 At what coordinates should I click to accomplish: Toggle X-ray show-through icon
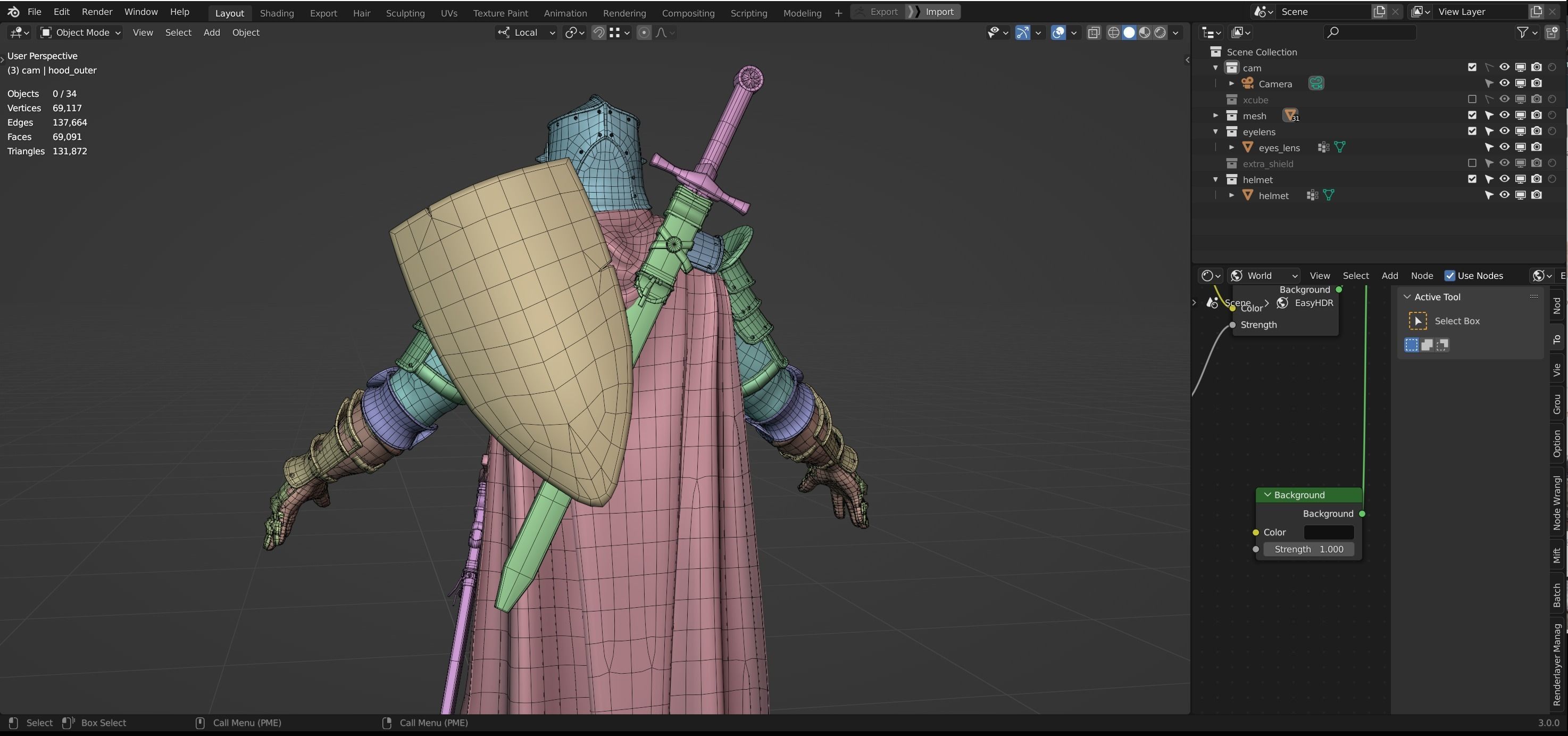[1094, 32]
